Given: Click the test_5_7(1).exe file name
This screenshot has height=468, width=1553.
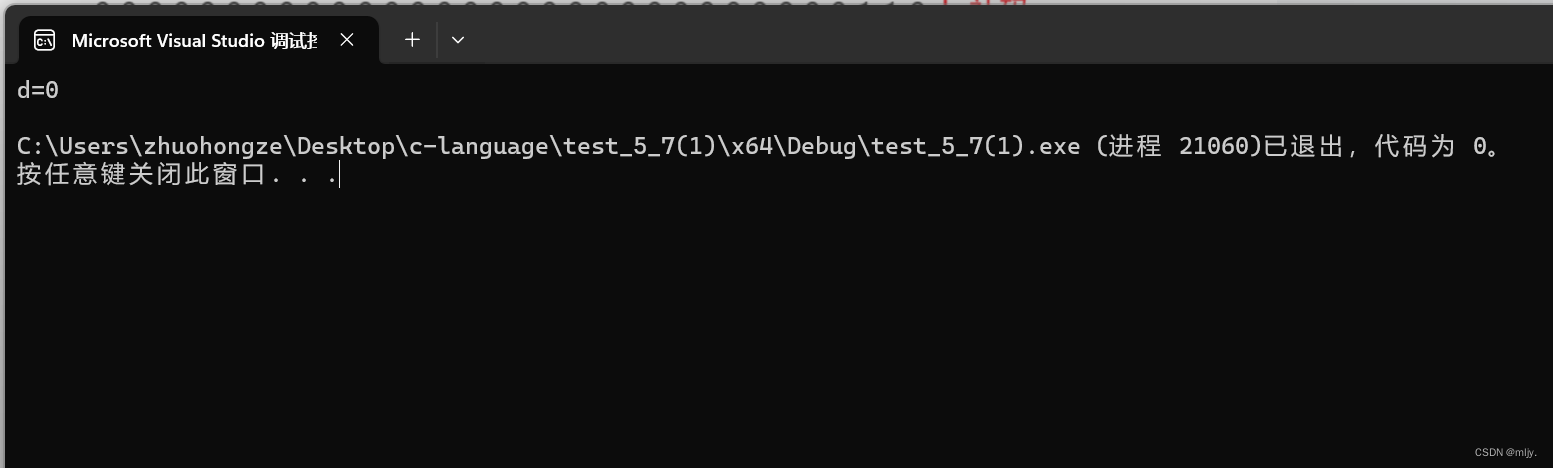Looking at the screenshot, I should 975,146.
